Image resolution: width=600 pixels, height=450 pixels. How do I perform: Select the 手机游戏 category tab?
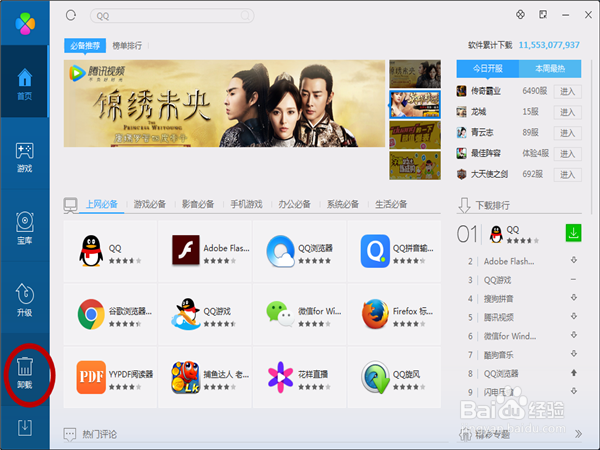tap(246, 204)
